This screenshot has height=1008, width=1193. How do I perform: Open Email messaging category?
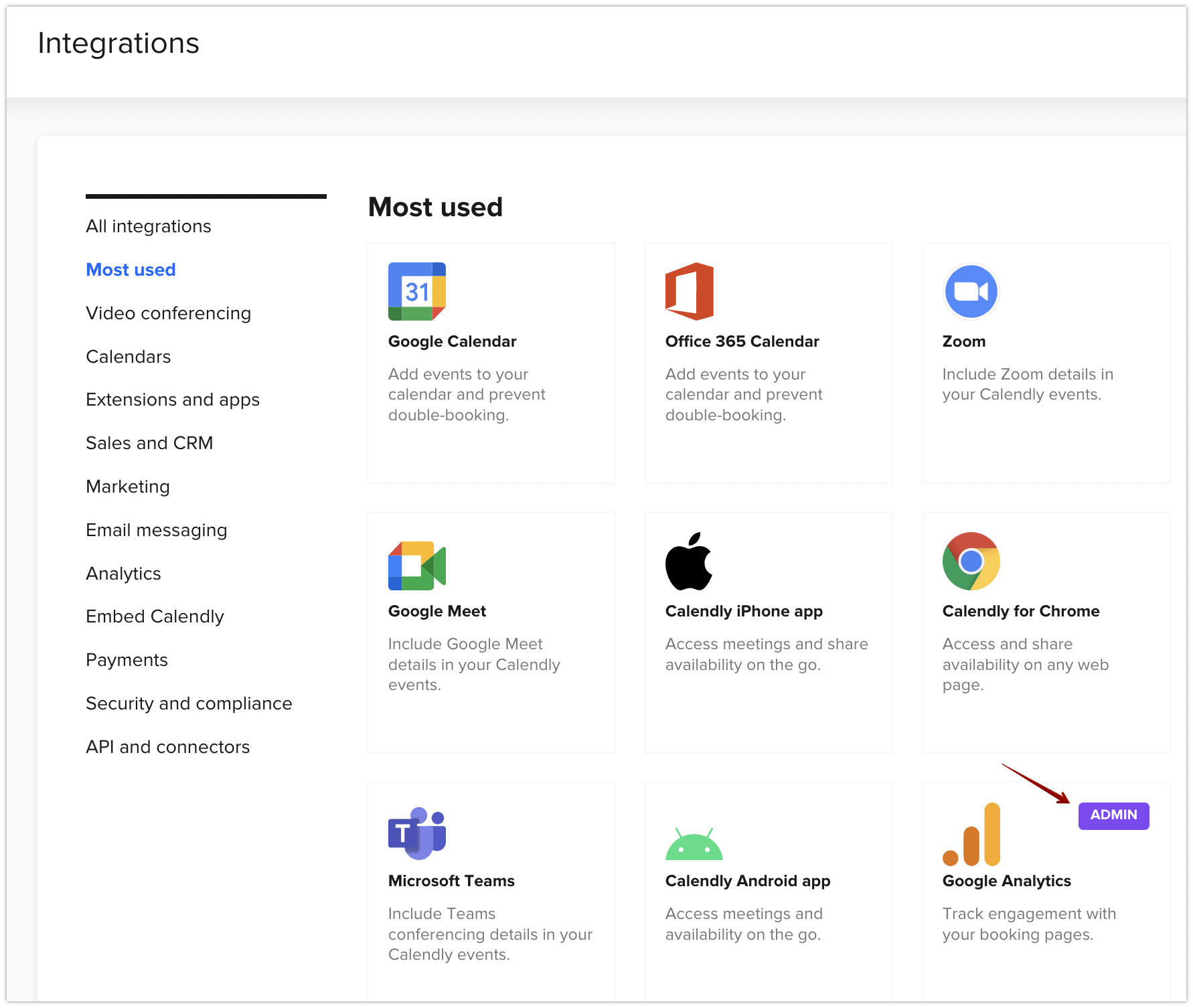pos(157,530)
